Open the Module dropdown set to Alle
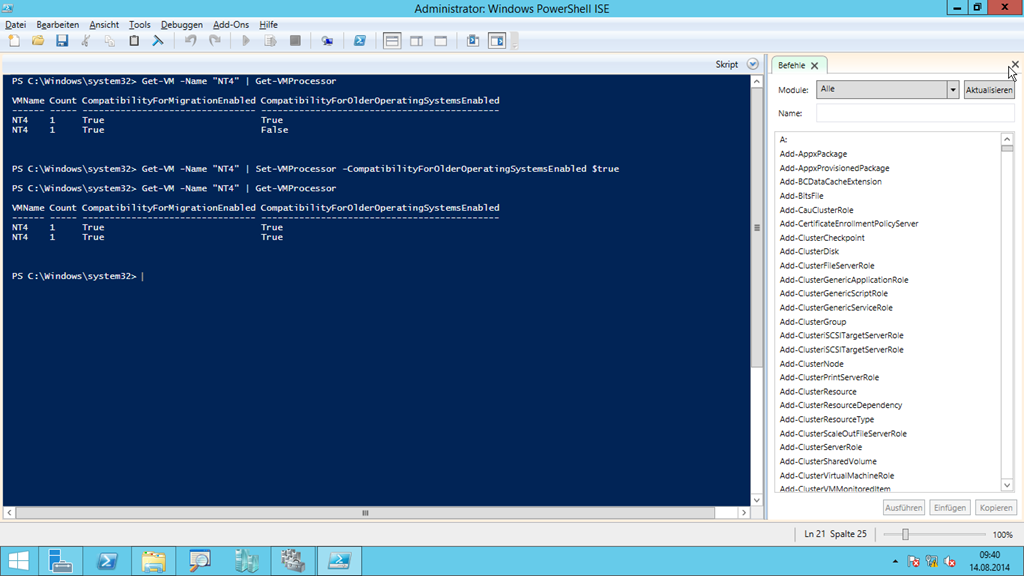This screenshot has height=576, width=1024. coord(888,89)
